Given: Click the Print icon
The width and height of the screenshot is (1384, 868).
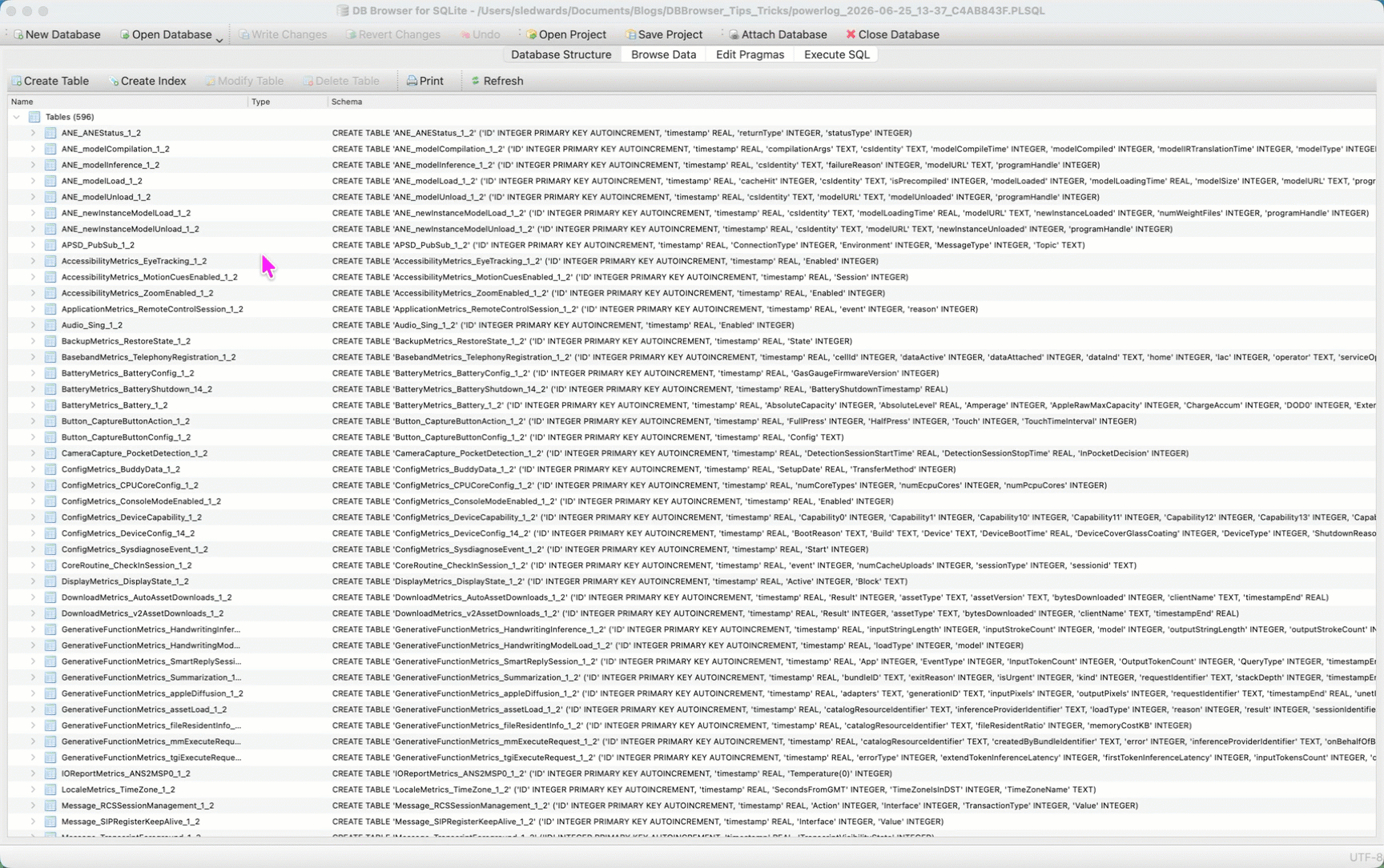Looking at the screenshot, I should click(412, 81).
